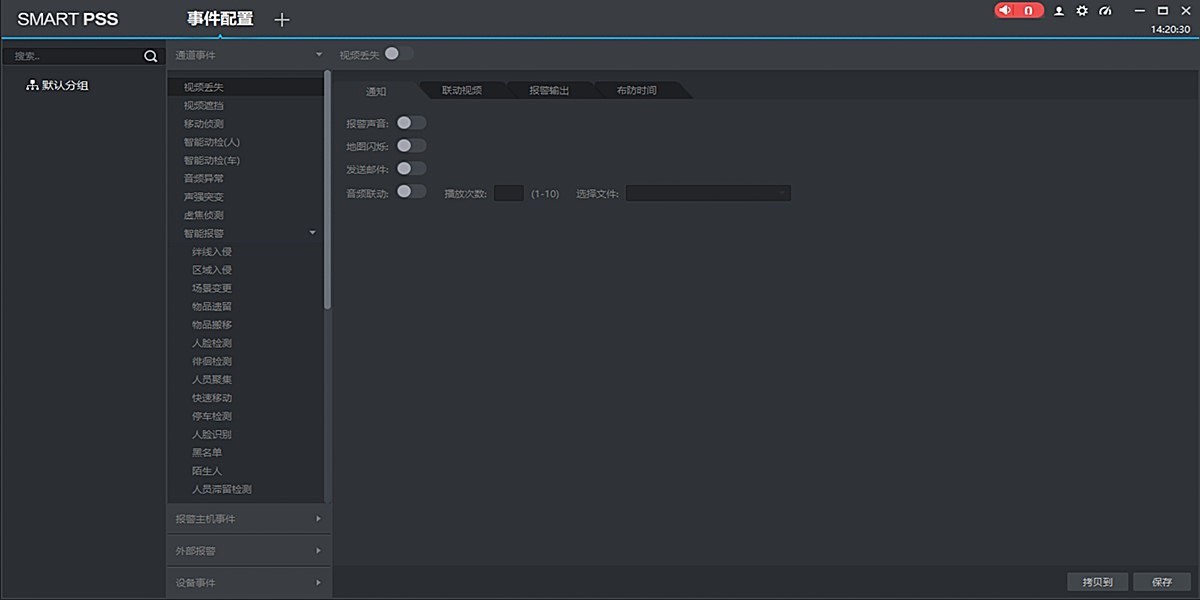
Task: Click the search magnifier icon
Action: (x=151, y=57)
